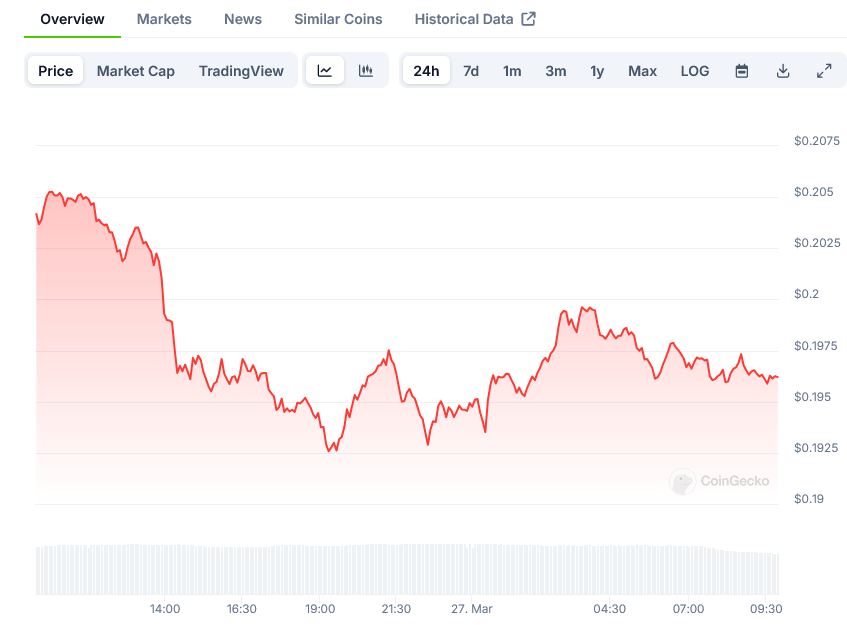Click the volume bars under the chart
This screenshot has width=847, height=625.
(x=407, y=569)
